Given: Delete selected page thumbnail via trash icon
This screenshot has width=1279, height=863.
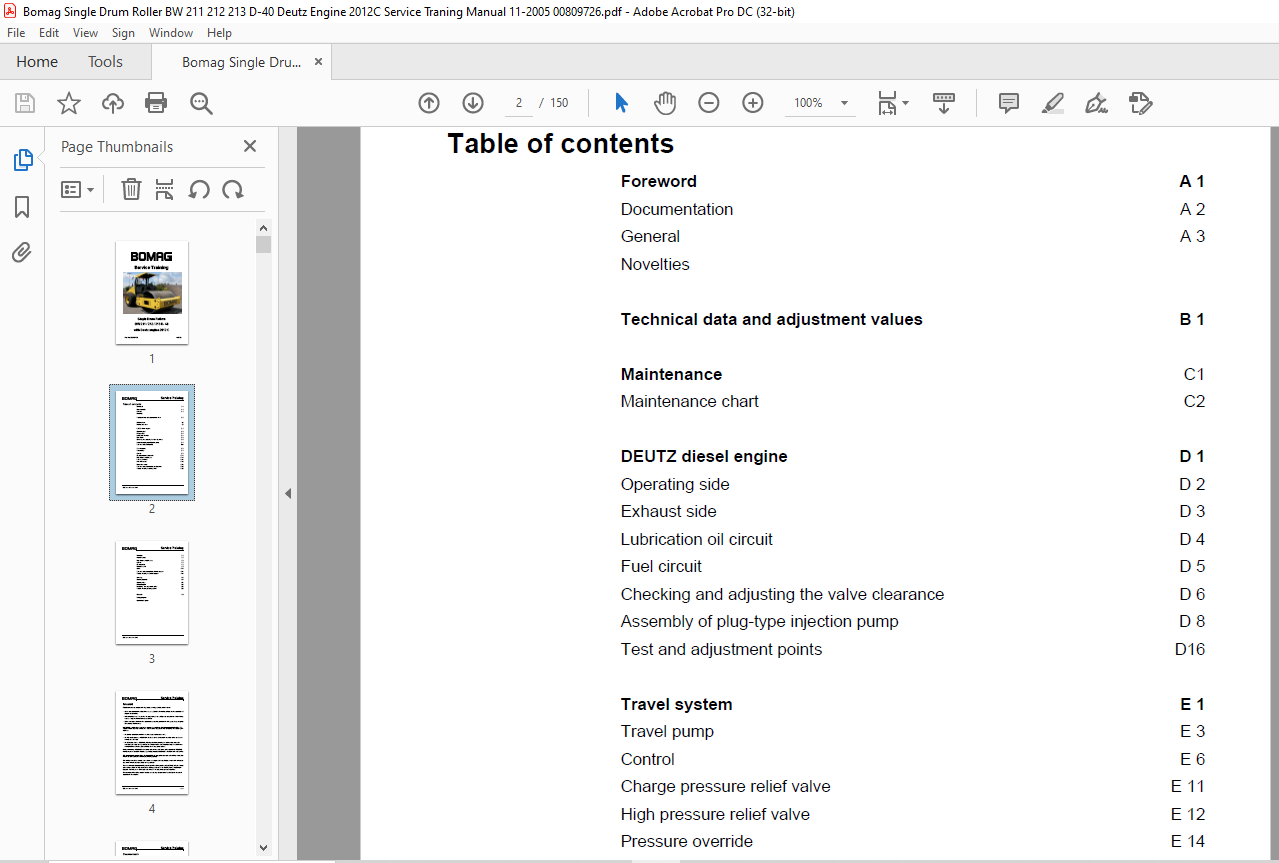Looking at the screenshot, I should tap(131, 189).
